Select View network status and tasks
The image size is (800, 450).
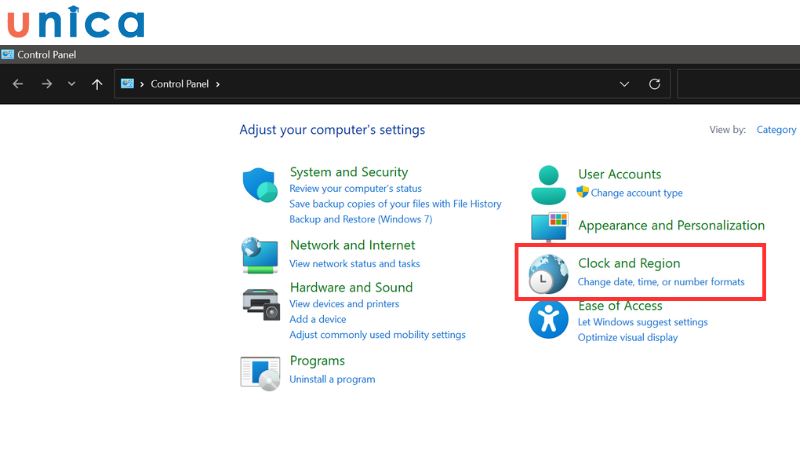(x=354, y=264)
